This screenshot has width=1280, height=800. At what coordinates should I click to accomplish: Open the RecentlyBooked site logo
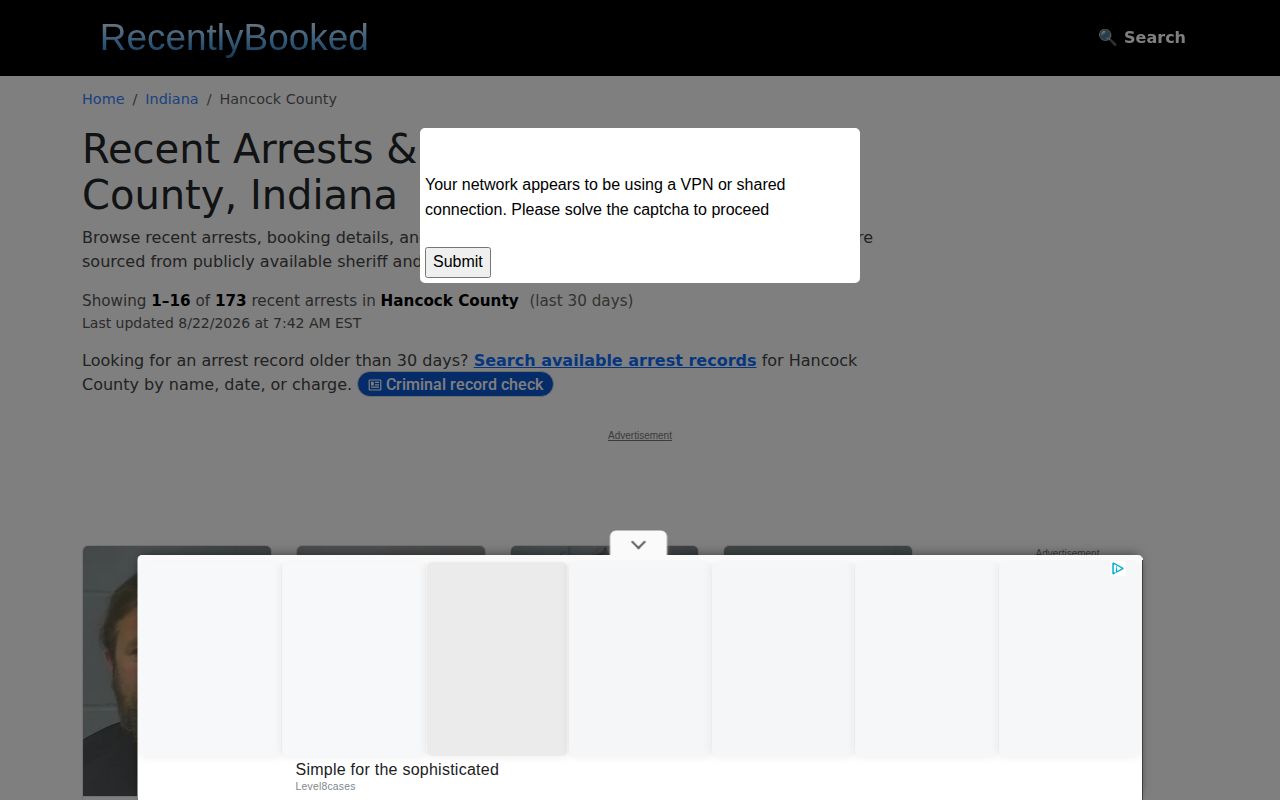coord(234,38)
